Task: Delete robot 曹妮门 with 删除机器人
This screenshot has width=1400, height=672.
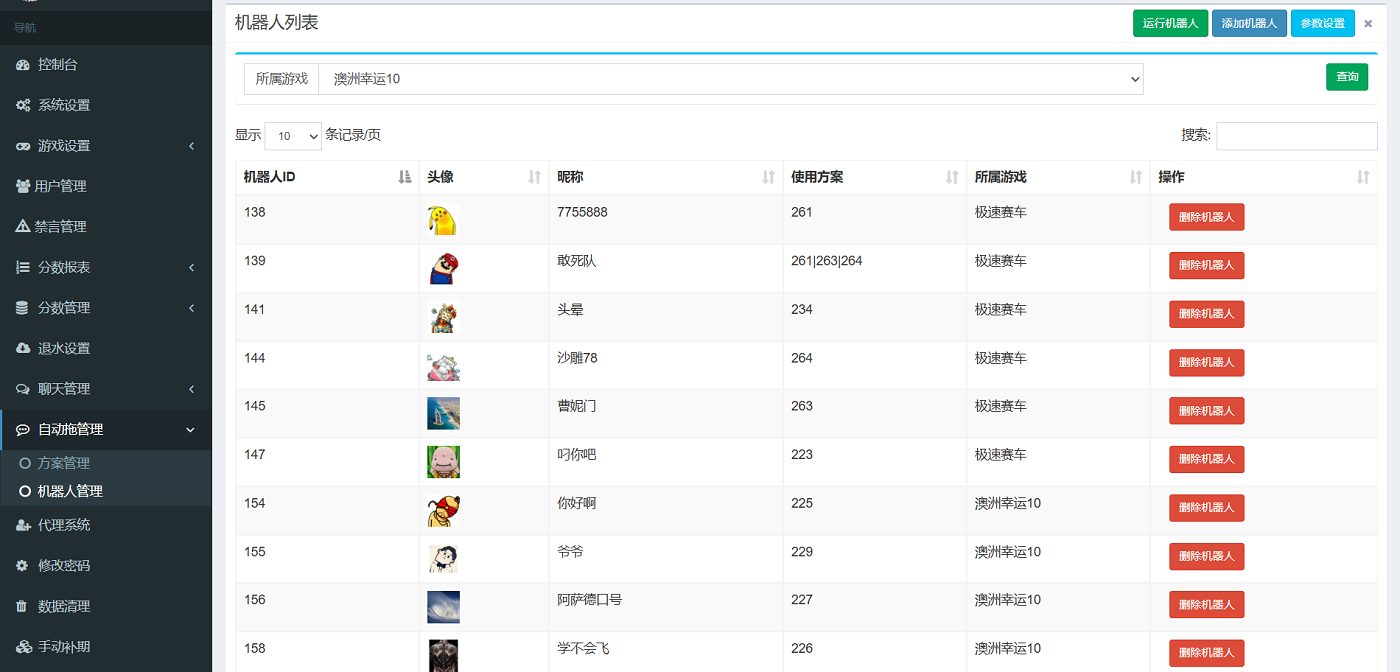Action: 1206,411
